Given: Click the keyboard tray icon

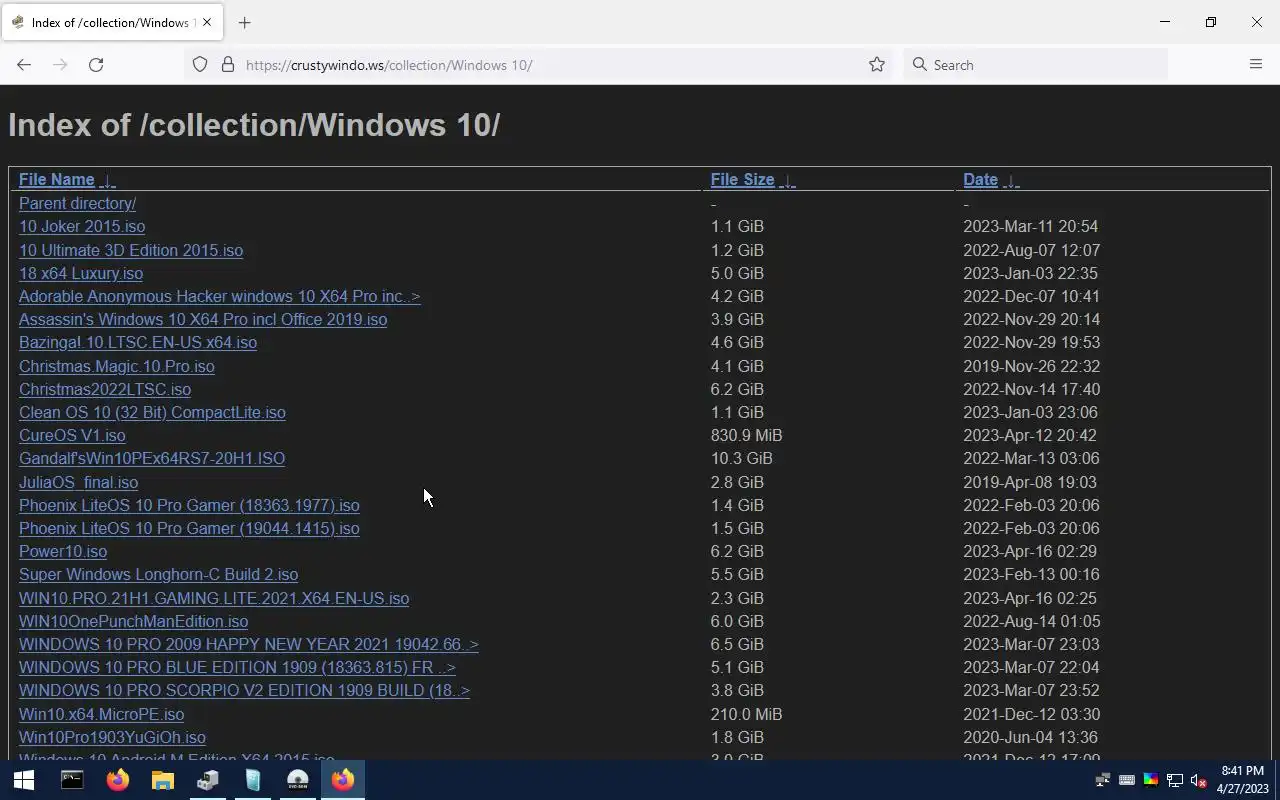Looking at the screenshot, I should [x=1126, y=780].
